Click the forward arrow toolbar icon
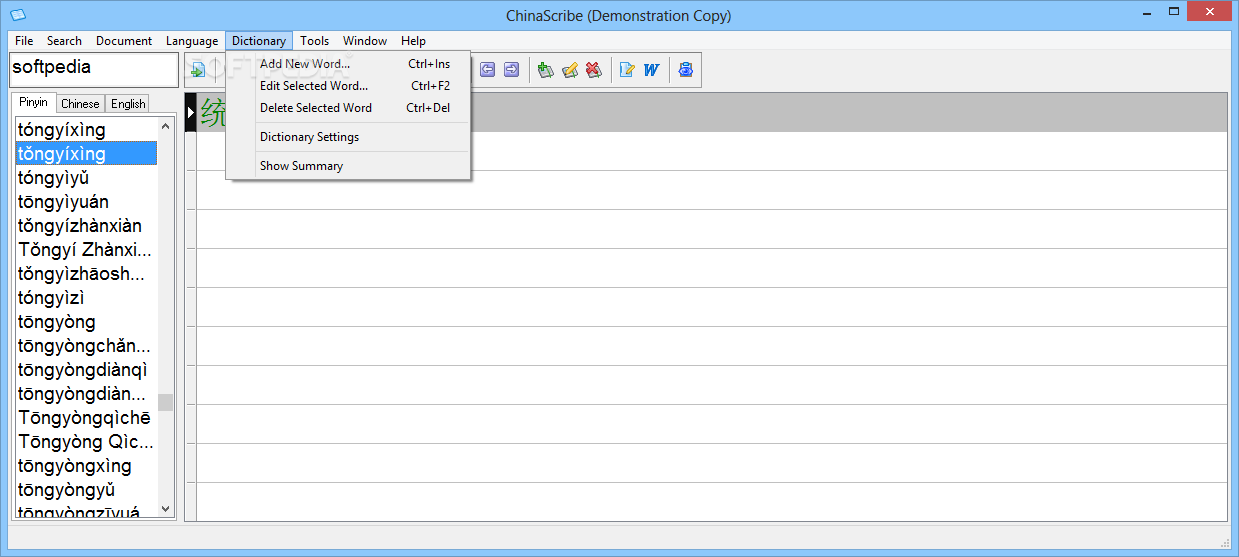The image size is (1239, 557). click(511, 70)
